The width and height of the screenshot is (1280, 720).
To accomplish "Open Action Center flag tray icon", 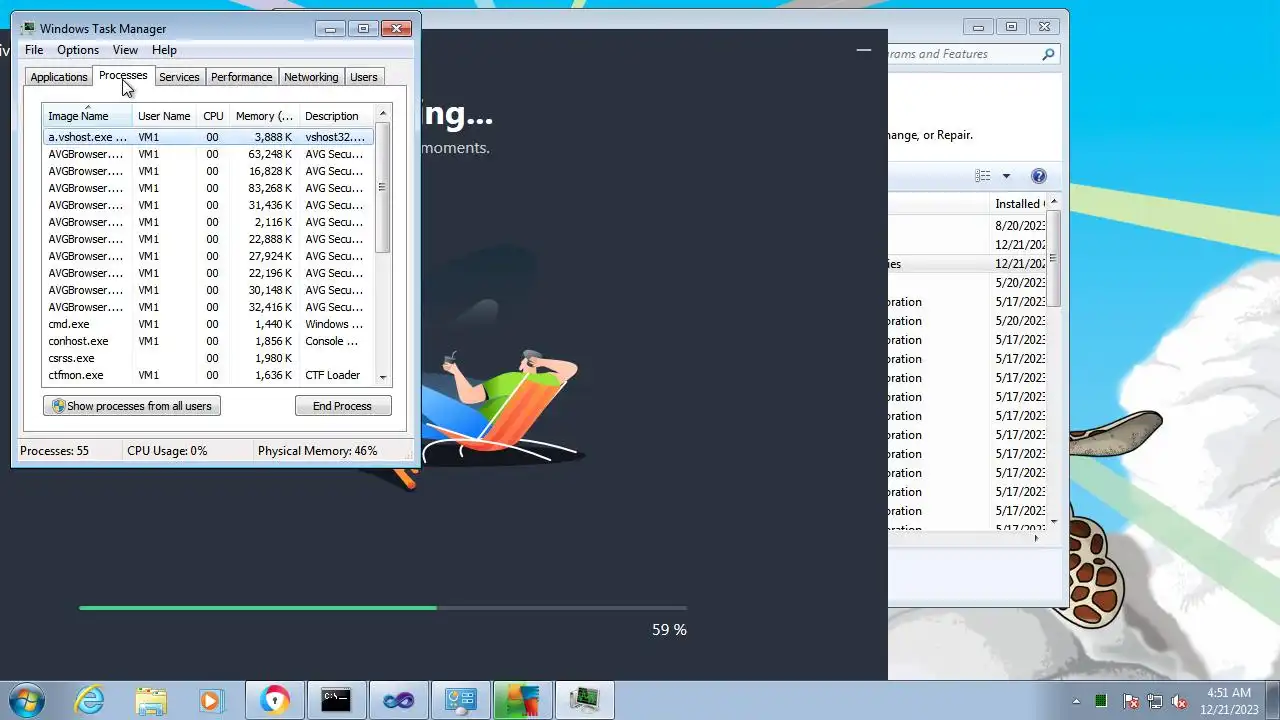I will point(1130,701).
